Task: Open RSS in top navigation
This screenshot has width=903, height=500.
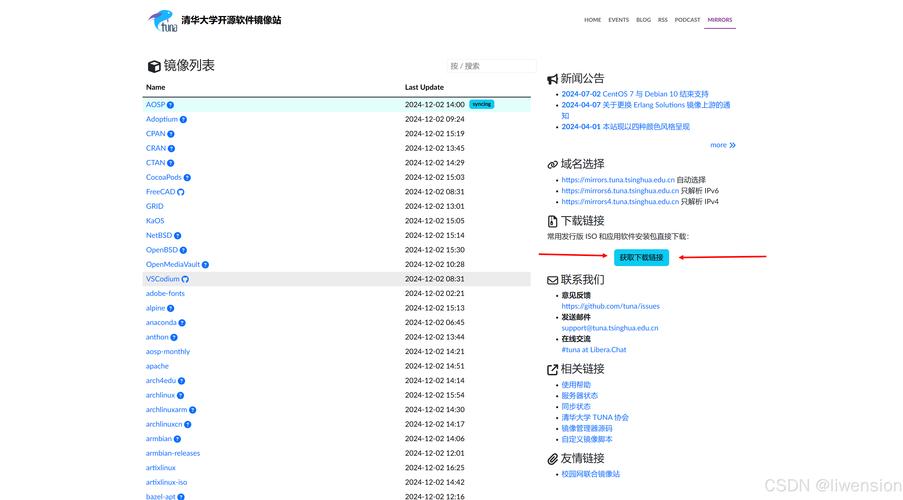Action: click(x=663, y=20)
